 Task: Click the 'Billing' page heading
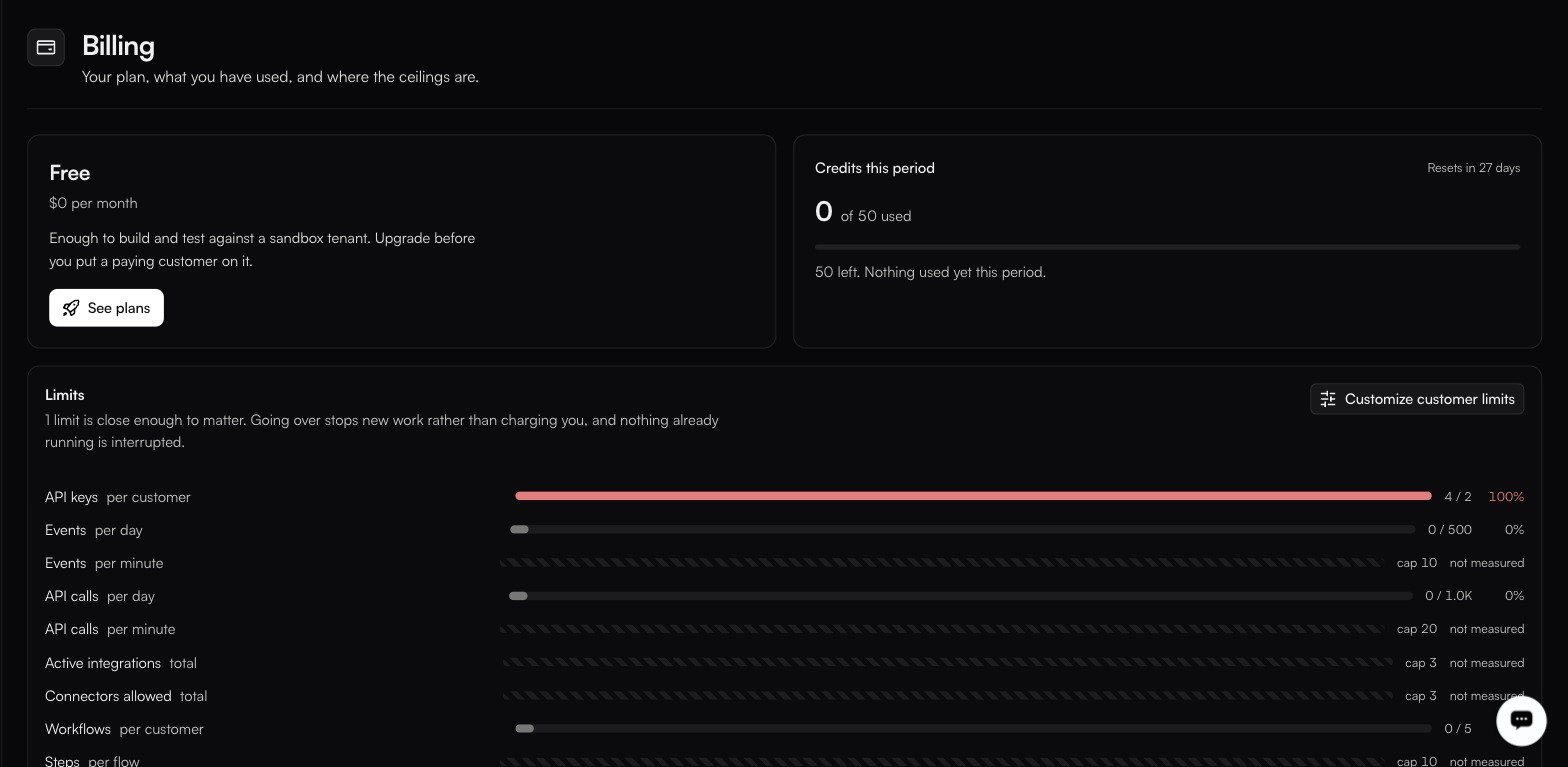coord(118,46)
